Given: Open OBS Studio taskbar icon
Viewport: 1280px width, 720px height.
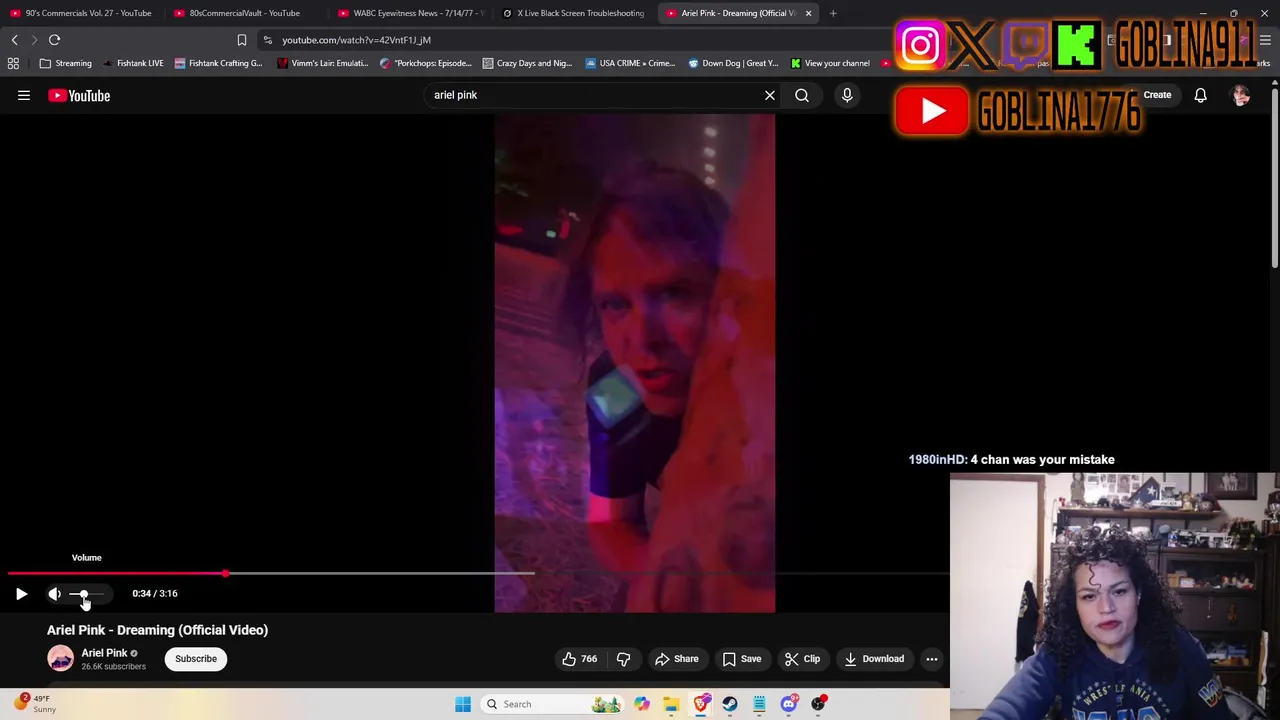Looking at the screenshot, I should click(818, 704).
